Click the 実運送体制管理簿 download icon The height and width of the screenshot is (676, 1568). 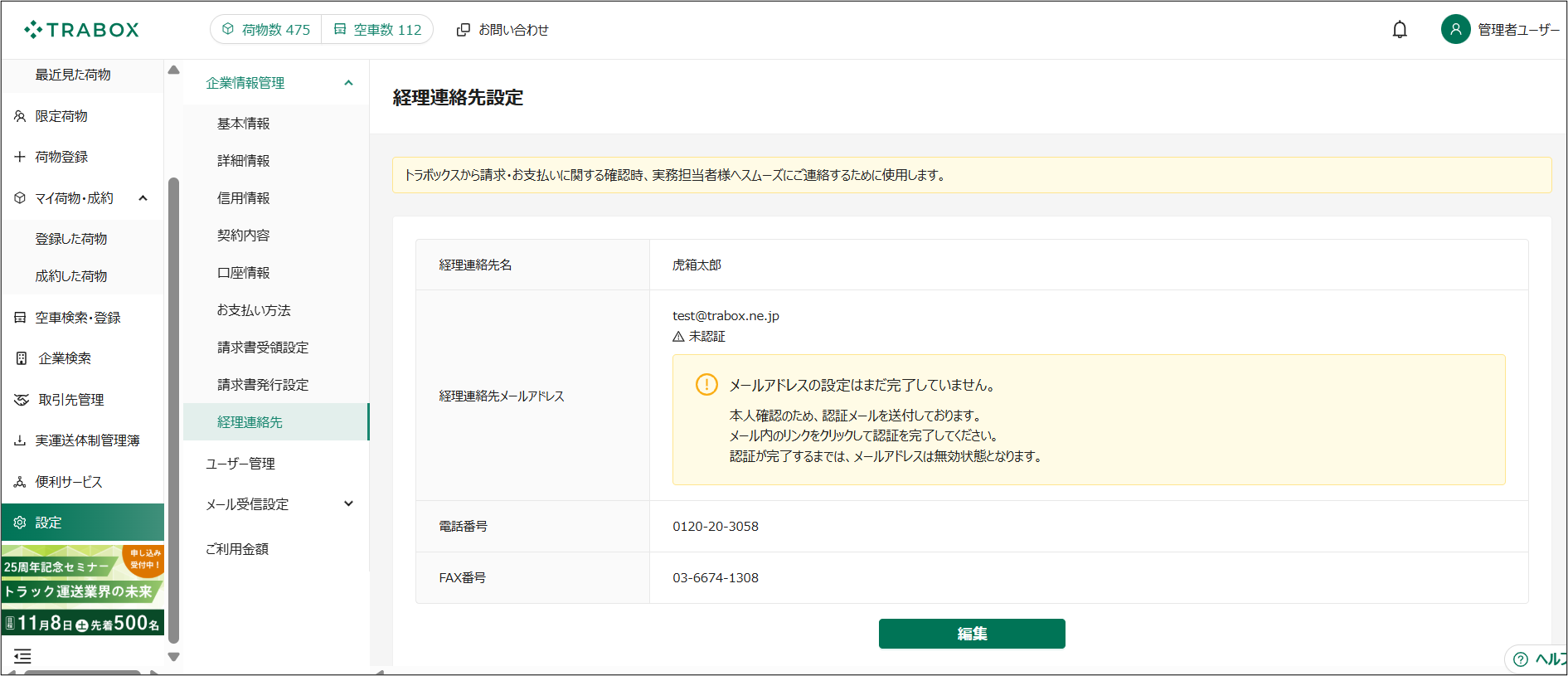[20, 440]
